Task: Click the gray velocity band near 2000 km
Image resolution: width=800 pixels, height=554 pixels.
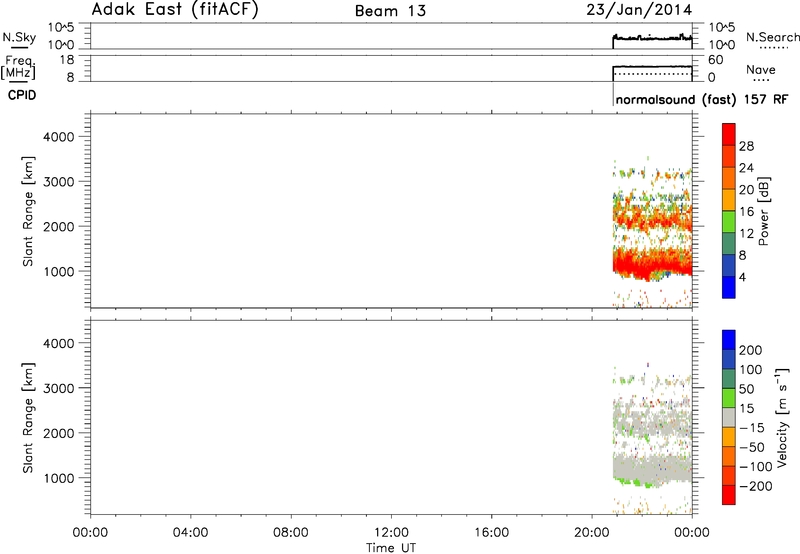Action: (652, 421)
